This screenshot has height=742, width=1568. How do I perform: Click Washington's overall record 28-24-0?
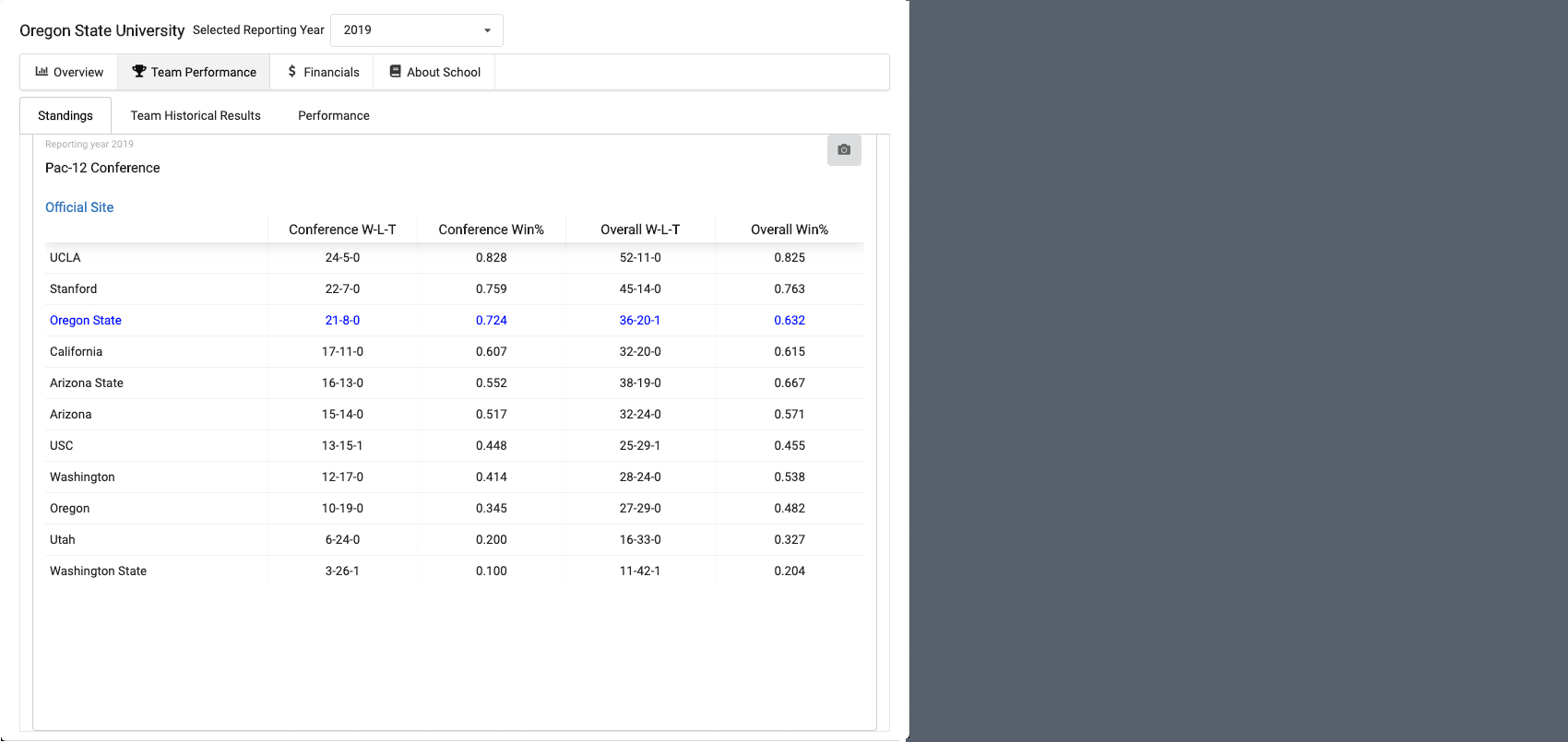(x=640, y=477)
